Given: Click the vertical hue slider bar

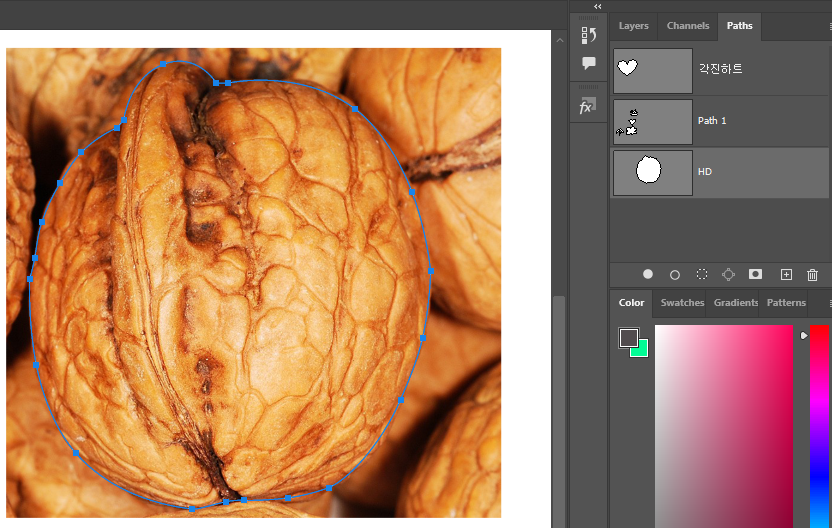Looking at the screenshot, I should pyautogui.click(x=819, y=426).
